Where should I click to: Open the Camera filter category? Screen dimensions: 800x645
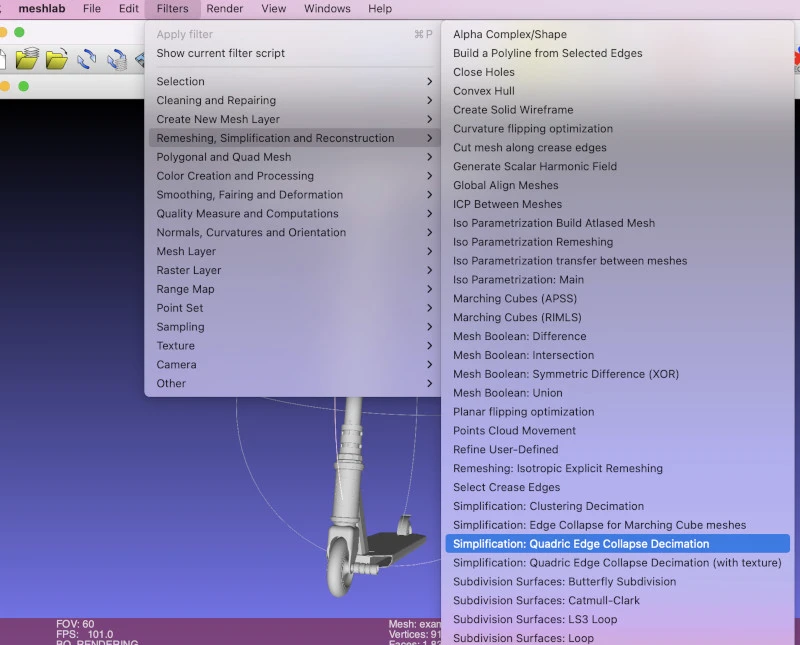[x=293, y=365]
